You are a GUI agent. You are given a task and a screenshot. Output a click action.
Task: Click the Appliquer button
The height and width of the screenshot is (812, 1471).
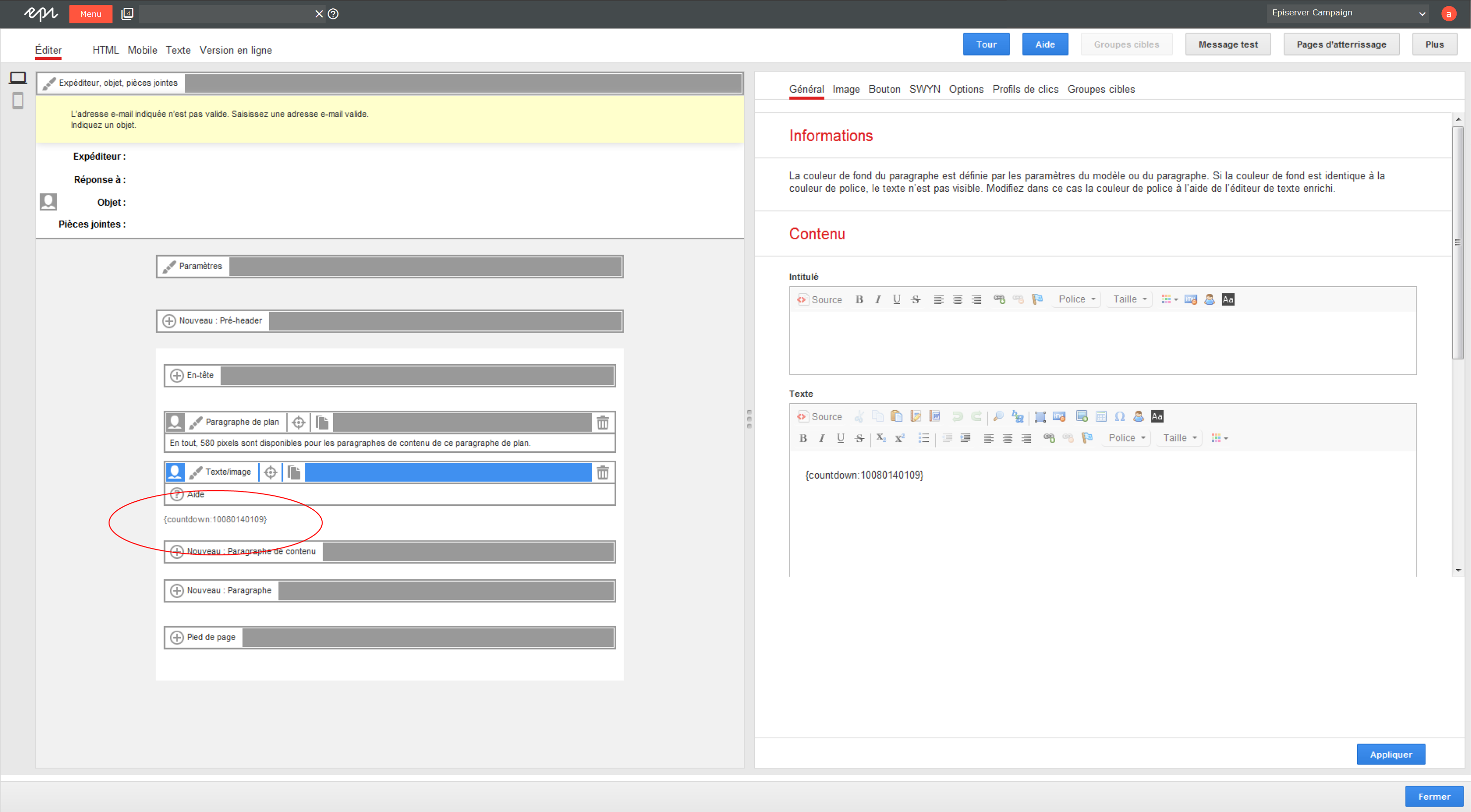(x=1391, y=755)
